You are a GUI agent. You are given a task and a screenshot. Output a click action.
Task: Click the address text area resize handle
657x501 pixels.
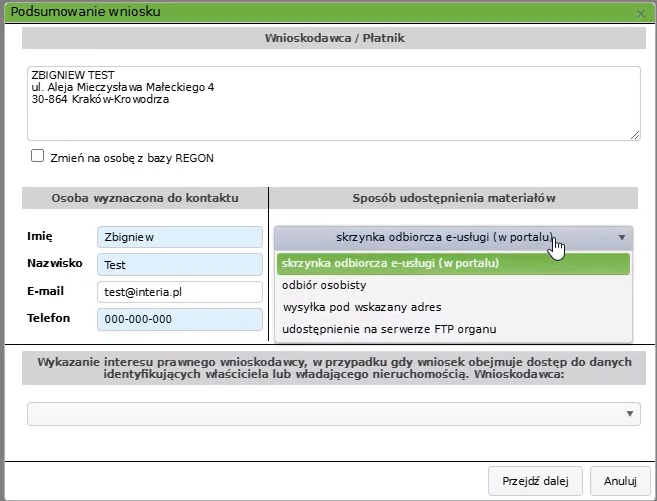(635, 135)
